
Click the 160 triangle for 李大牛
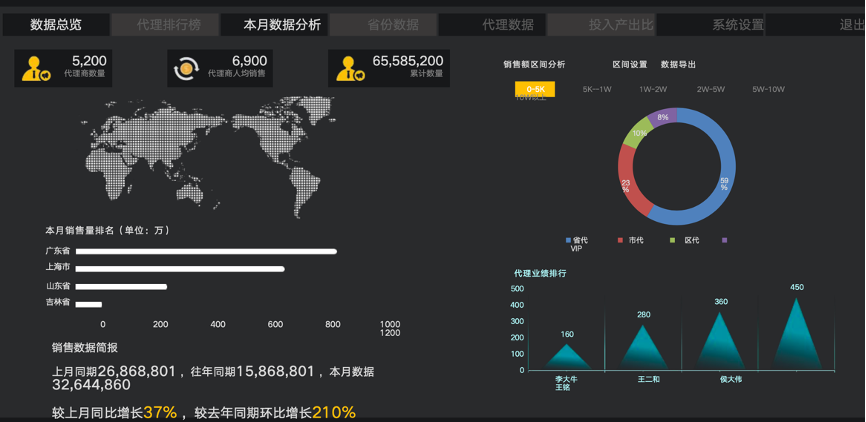(567, 357)
